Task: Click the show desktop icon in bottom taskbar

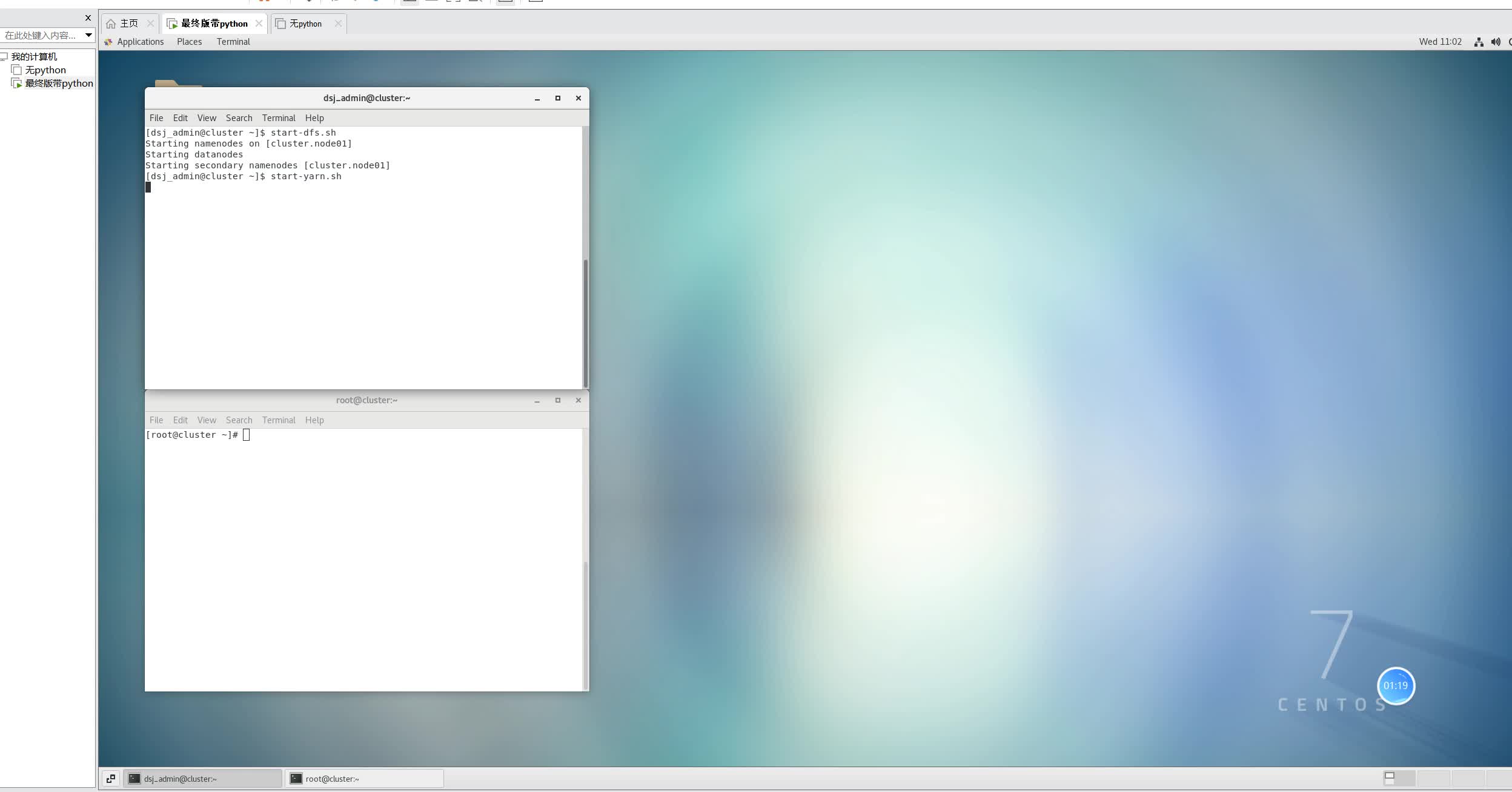Action: point(111,779)
